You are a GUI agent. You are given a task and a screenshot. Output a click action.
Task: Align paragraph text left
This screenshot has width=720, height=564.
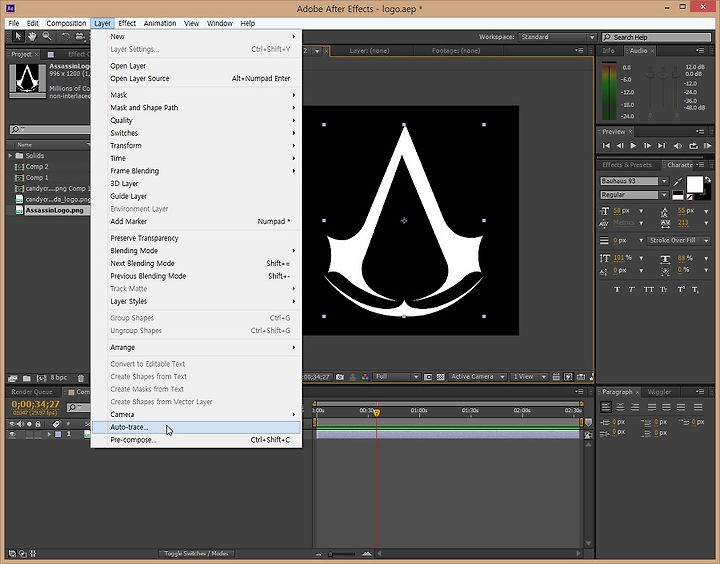point(606,407)
